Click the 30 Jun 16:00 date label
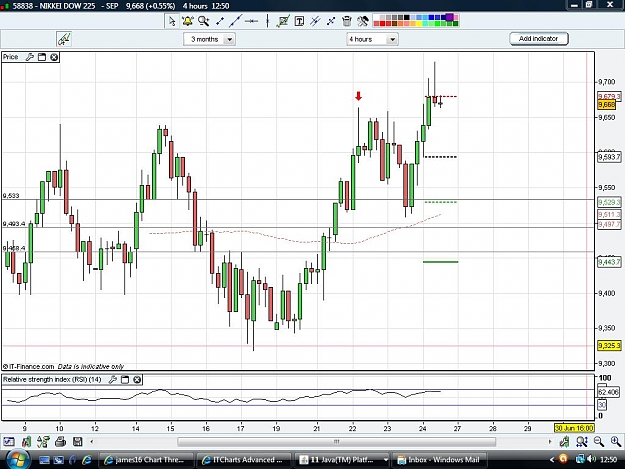This screenshot has height=469, width=625. (x=574, y=428)
